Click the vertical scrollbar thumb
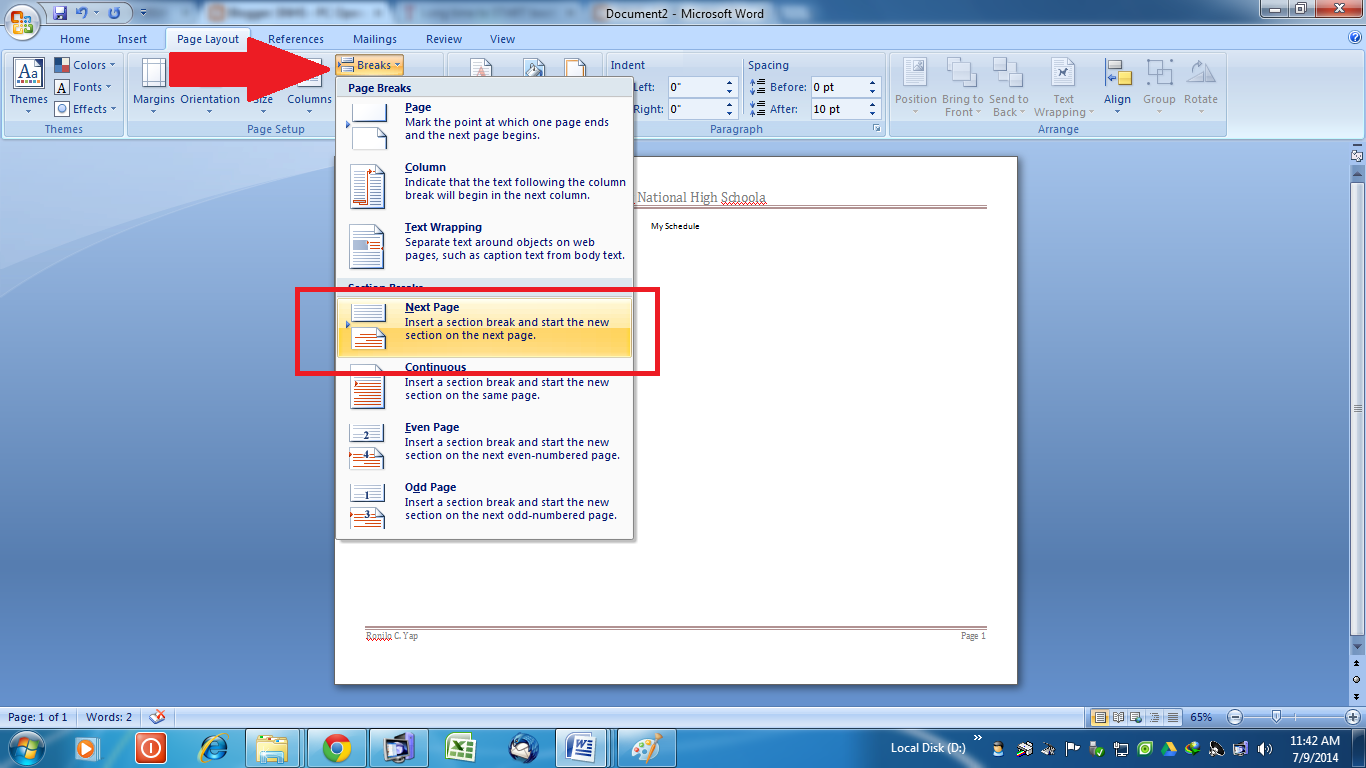This screenshot has width=1366, height=768. (x=1357, y=408)
